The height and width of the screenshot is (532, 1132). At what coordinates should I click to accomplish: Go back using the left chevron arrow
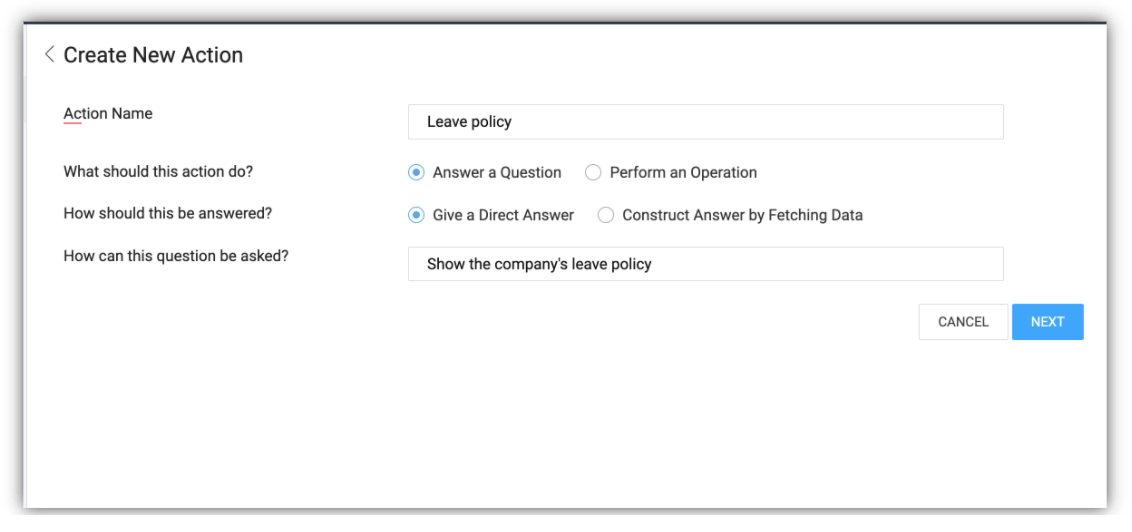tap(50, 55)
